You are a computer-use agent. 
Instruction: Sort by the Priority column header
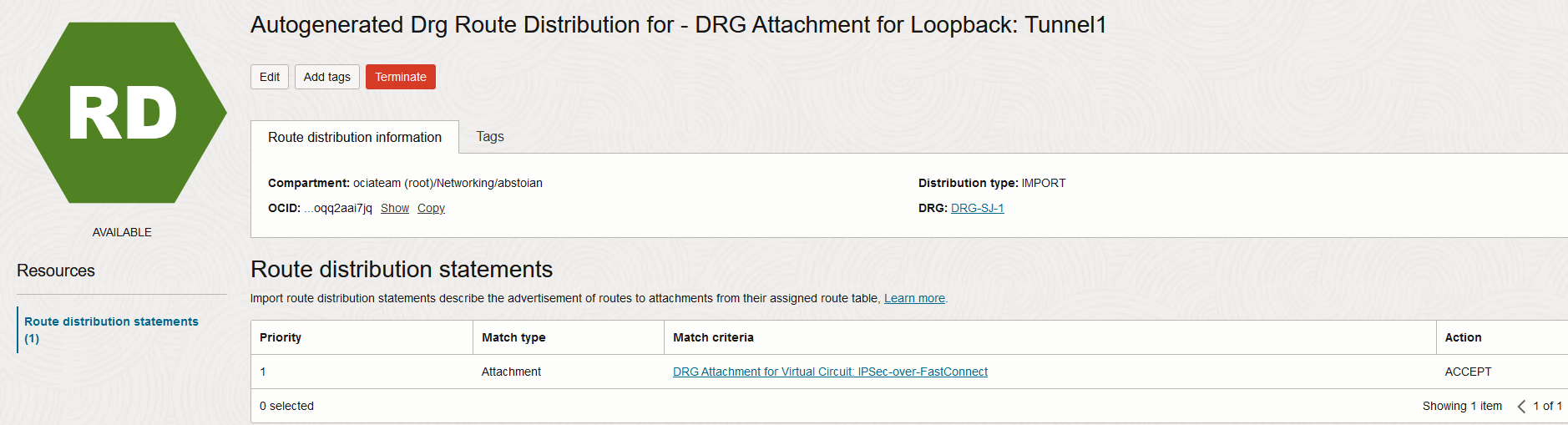coord(281,338)
